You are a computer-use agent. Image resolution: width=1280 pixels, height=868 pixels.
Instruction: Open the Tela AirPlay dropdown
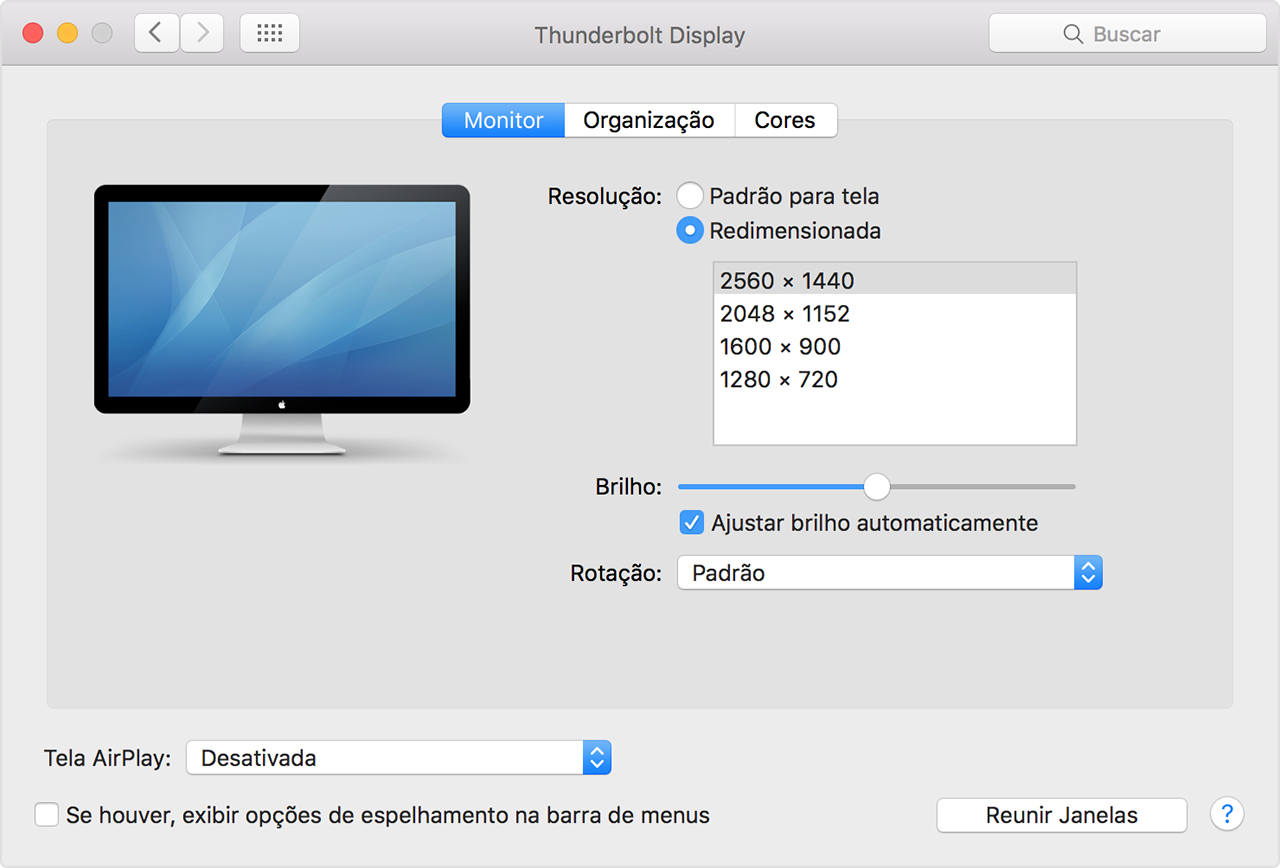pos(398,758)
